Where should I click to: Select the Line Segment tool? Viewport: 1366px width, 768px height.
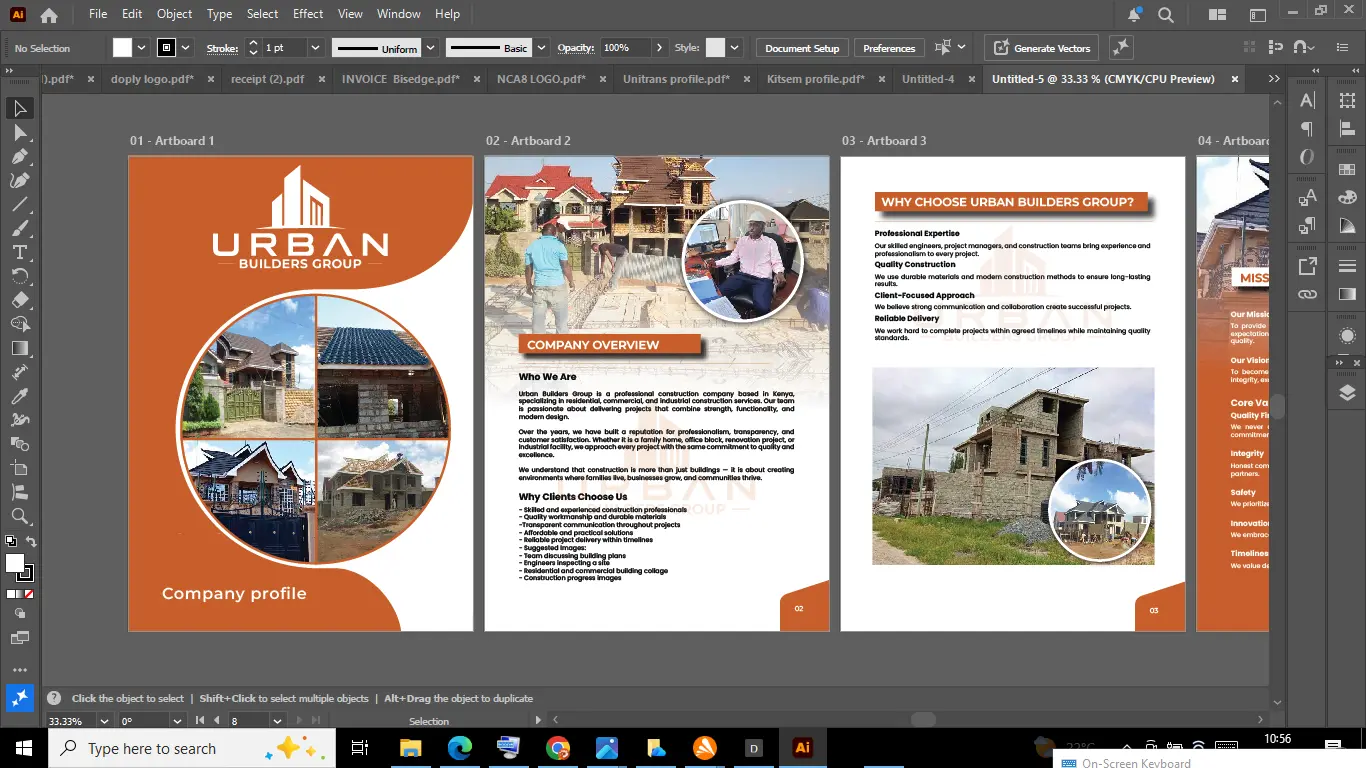click(20, 204)
